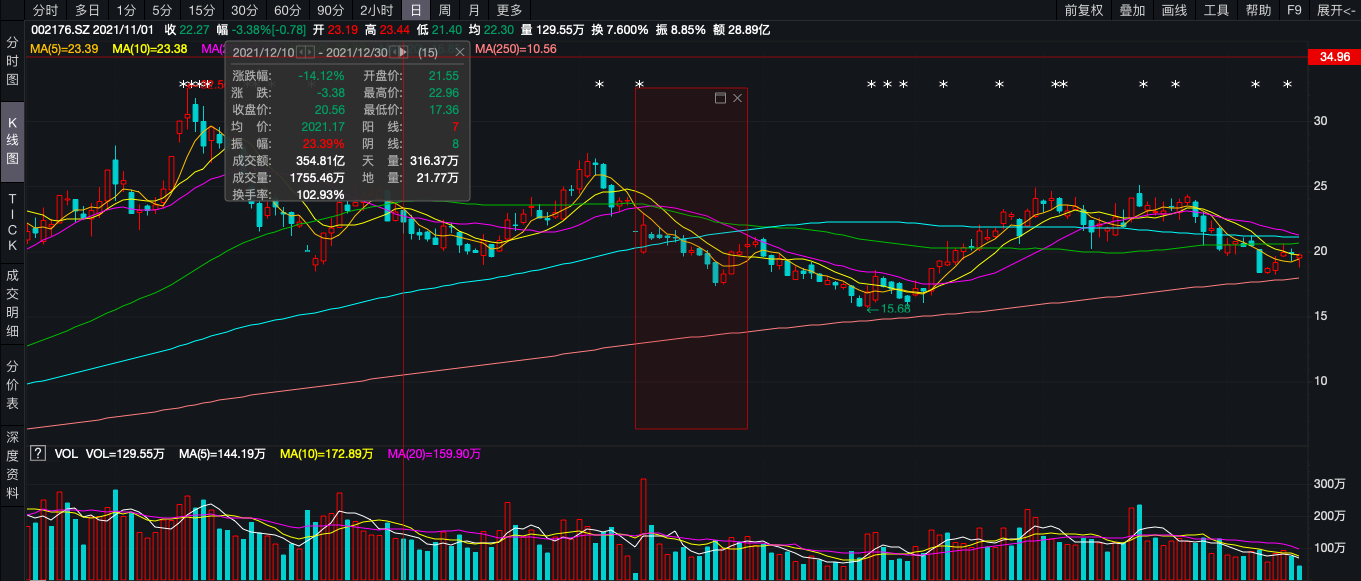Open the 叠加 overlay menu
The image size is (1361, 581).
pos(1132,10)
